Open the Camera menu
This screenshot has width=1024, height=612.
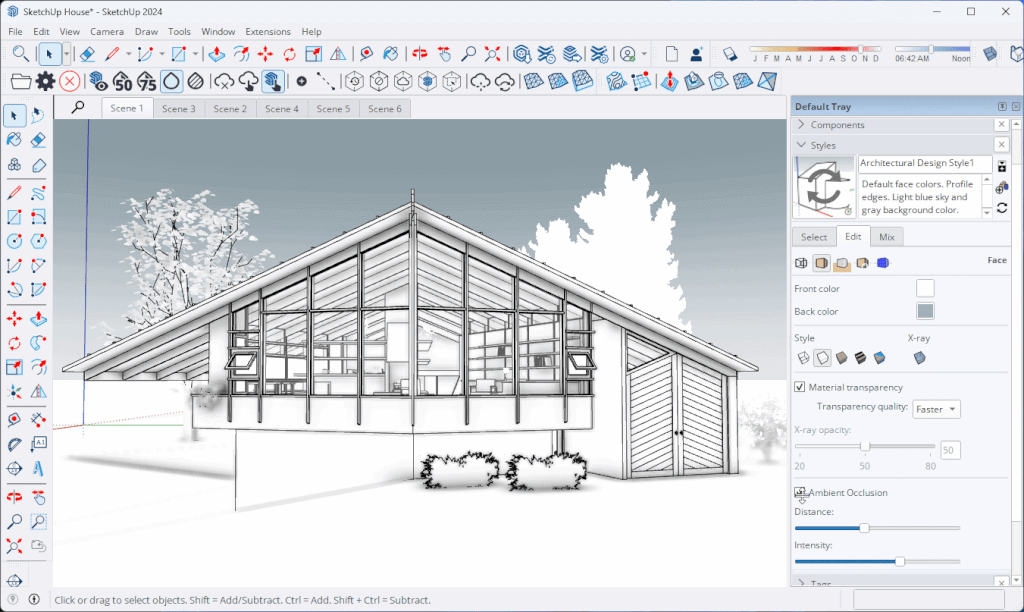106,31
